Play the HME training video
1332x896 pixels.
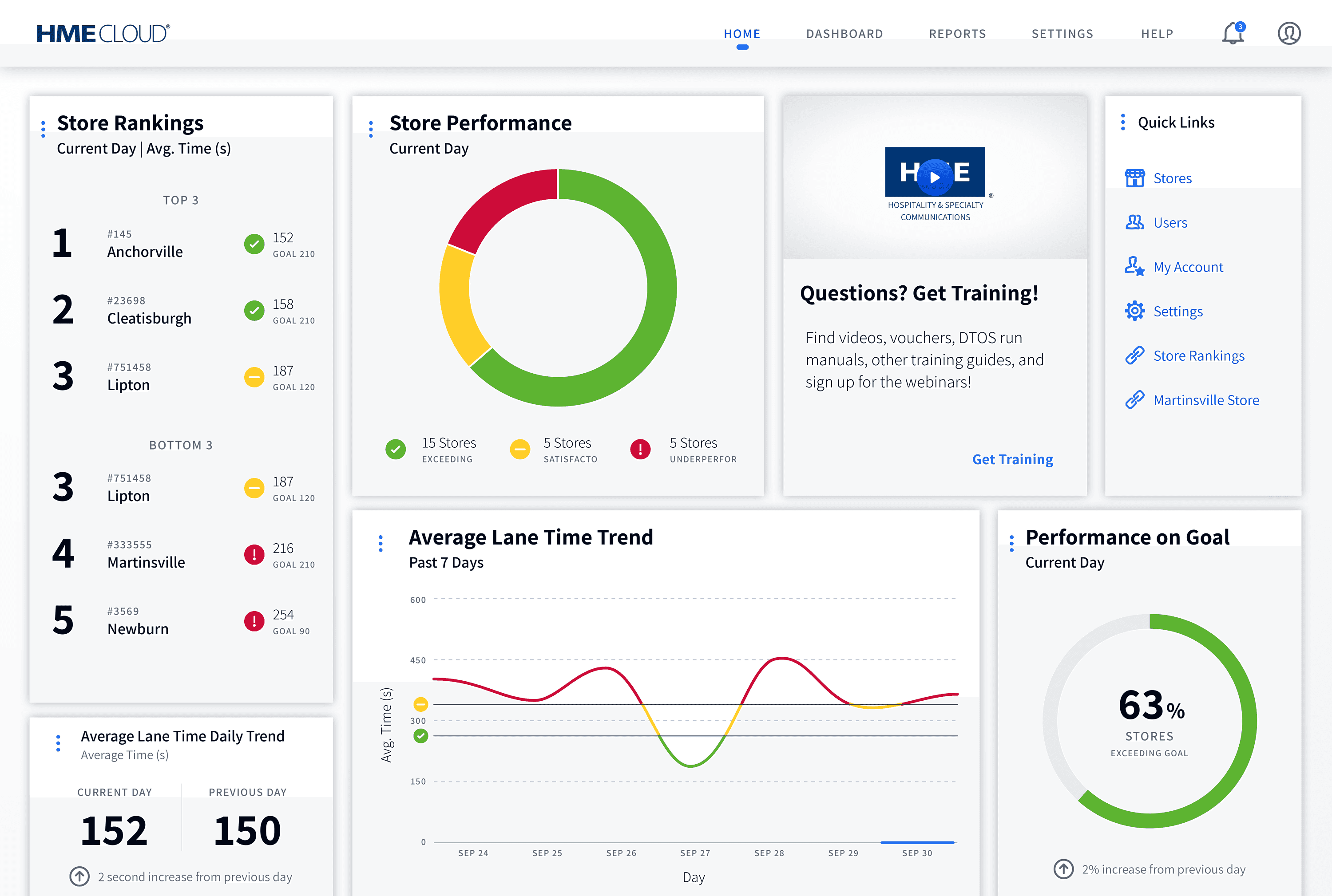(x=935, y=177)
